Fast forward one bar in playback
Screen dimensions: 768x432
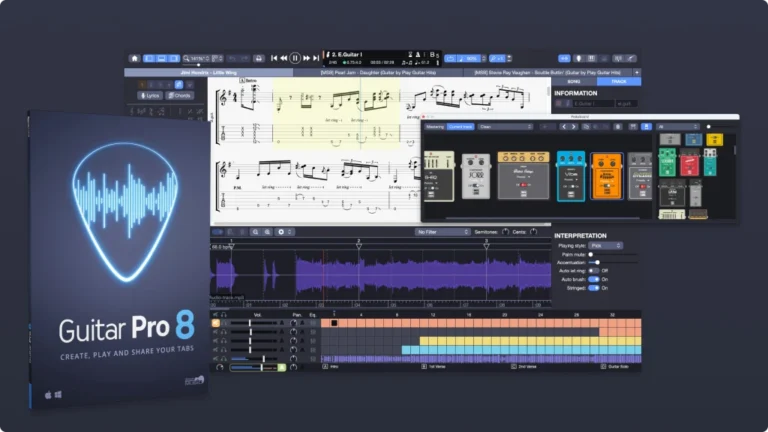(306, 58)
